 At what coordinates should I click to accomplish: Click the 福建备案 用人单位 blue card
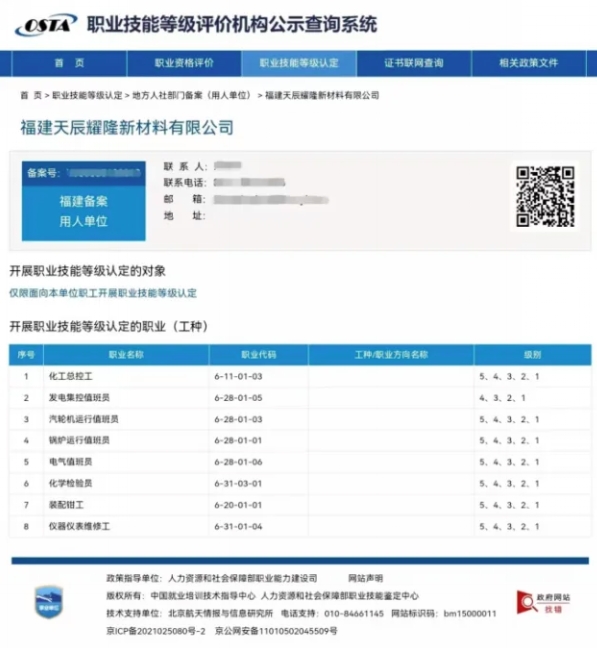83,201
